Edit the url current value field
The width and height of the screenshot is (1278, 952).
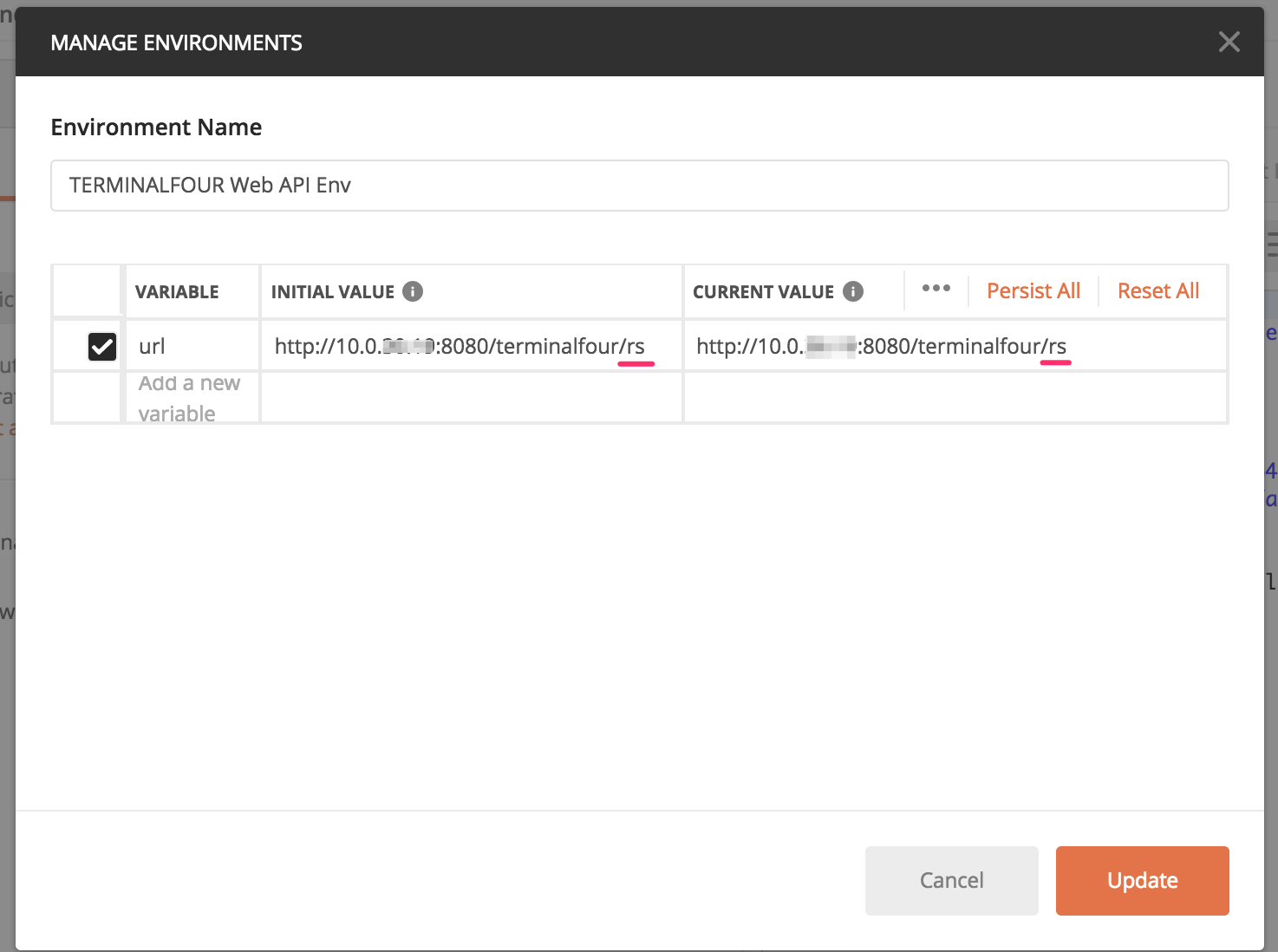click(x=954, y=347)
